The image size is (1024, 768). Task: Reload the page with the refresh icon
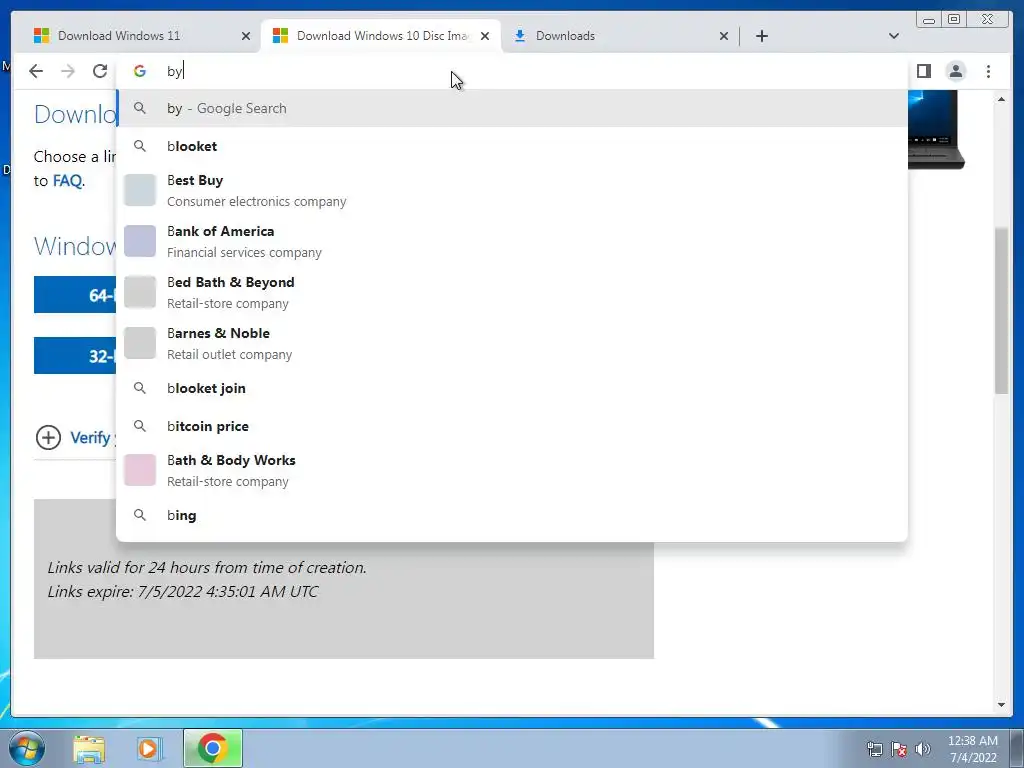[100, 71]
